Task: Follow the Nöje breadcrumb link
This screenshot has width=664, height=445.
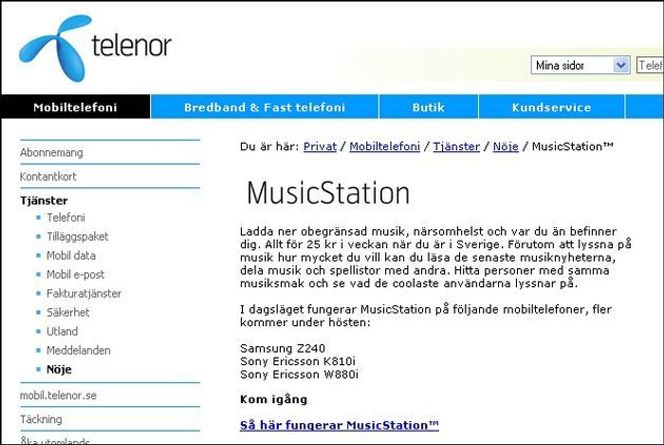Action: point(506,146)
